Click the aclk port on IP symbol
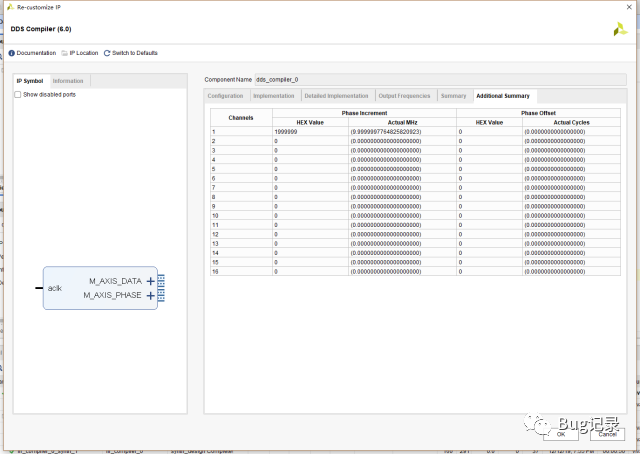 [x=54, y=288]
